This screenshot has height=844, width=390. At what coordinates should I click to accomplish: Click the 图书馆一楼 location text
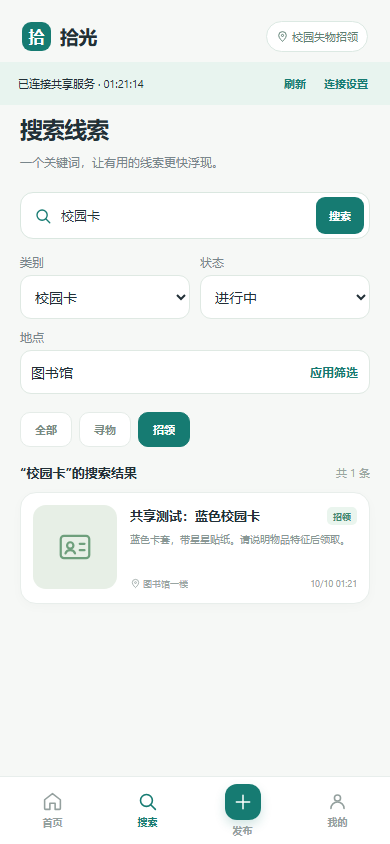[x=166, y=584]
